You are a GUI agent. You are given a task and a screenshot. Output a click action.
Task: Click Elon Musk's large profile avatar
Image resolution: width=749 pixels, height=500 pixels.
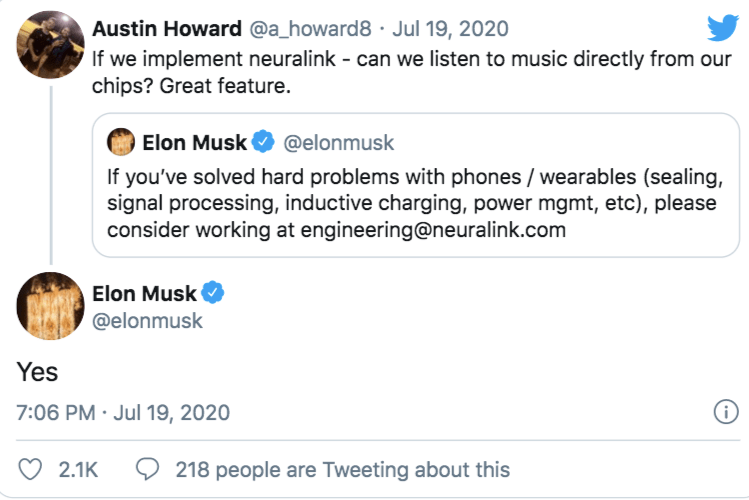coord(50,305)
